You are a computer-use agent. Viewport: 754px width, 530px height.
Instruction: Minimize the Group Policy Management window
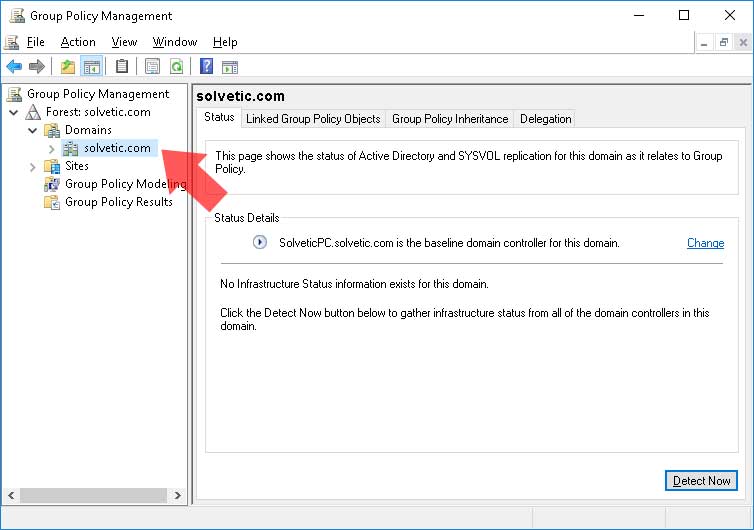[x=639, y=15]
